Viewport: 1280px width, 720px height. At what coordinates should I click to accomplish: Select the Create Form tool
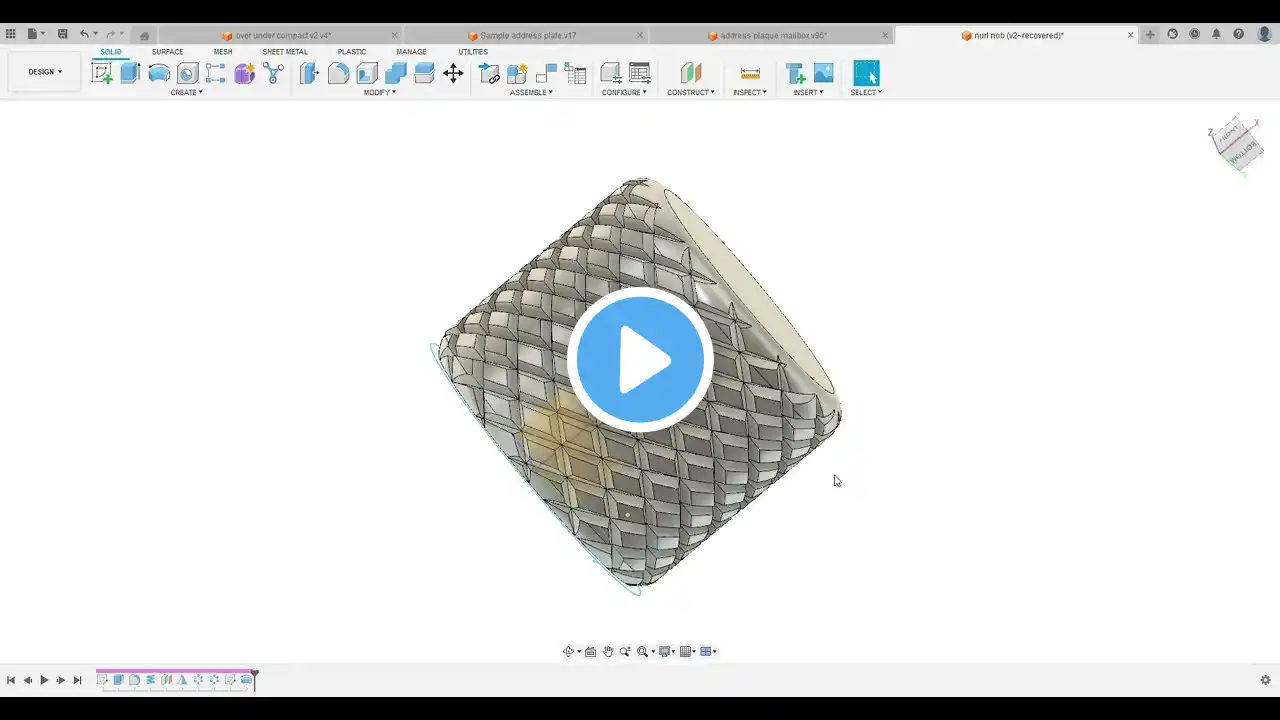(245, 73)
